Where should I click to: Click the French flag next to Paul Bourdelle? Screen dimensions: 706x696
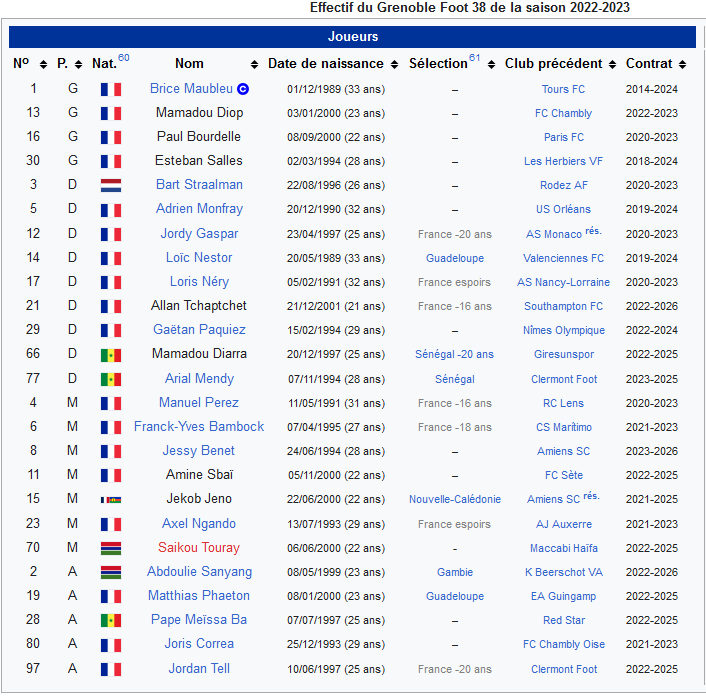[110, 137]
